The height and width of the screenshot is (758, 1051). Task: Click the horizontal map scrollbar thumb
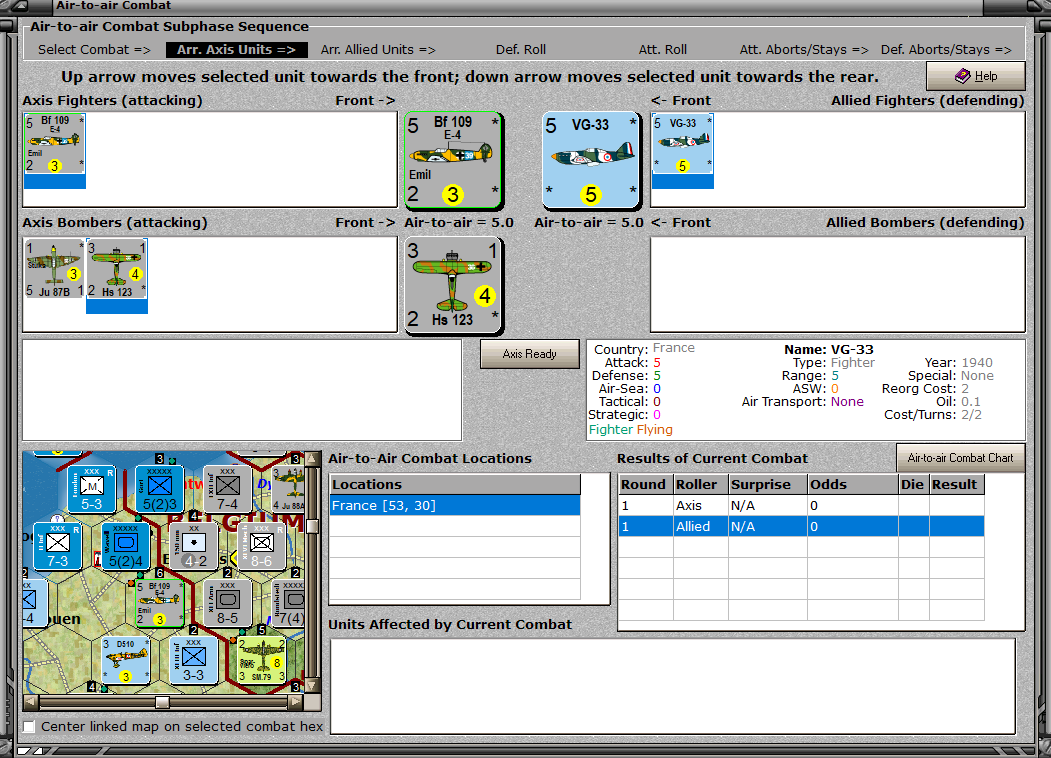(162, 702)
